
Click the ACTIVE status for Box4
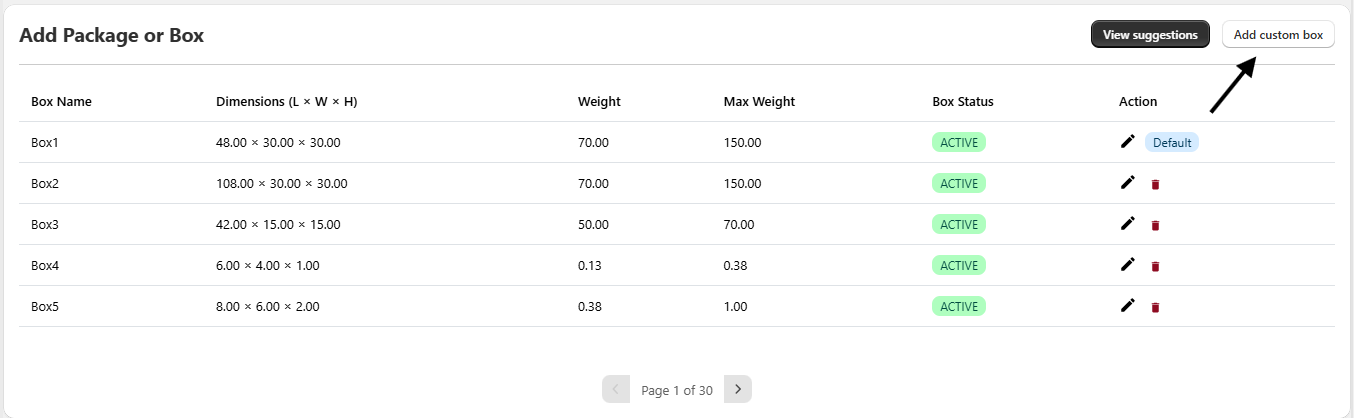(x=959, y=265)
